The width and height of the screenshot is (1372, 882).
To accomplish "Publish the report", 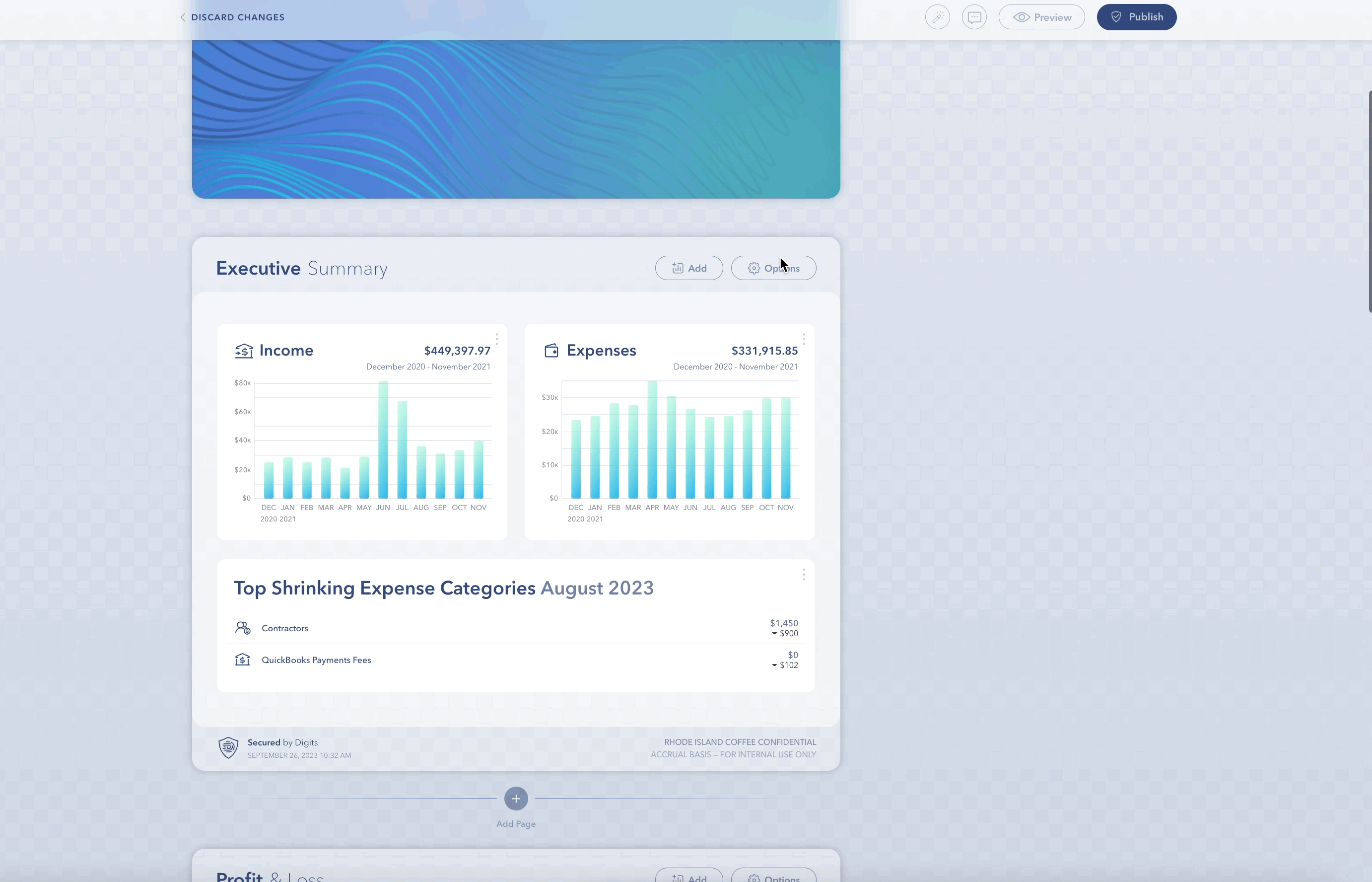I will point(1137,17).
